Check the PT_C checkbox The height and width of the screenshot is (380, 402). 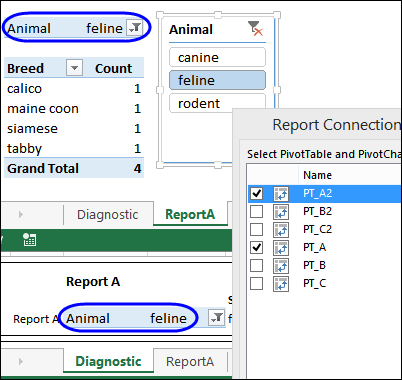click(256, 284)
